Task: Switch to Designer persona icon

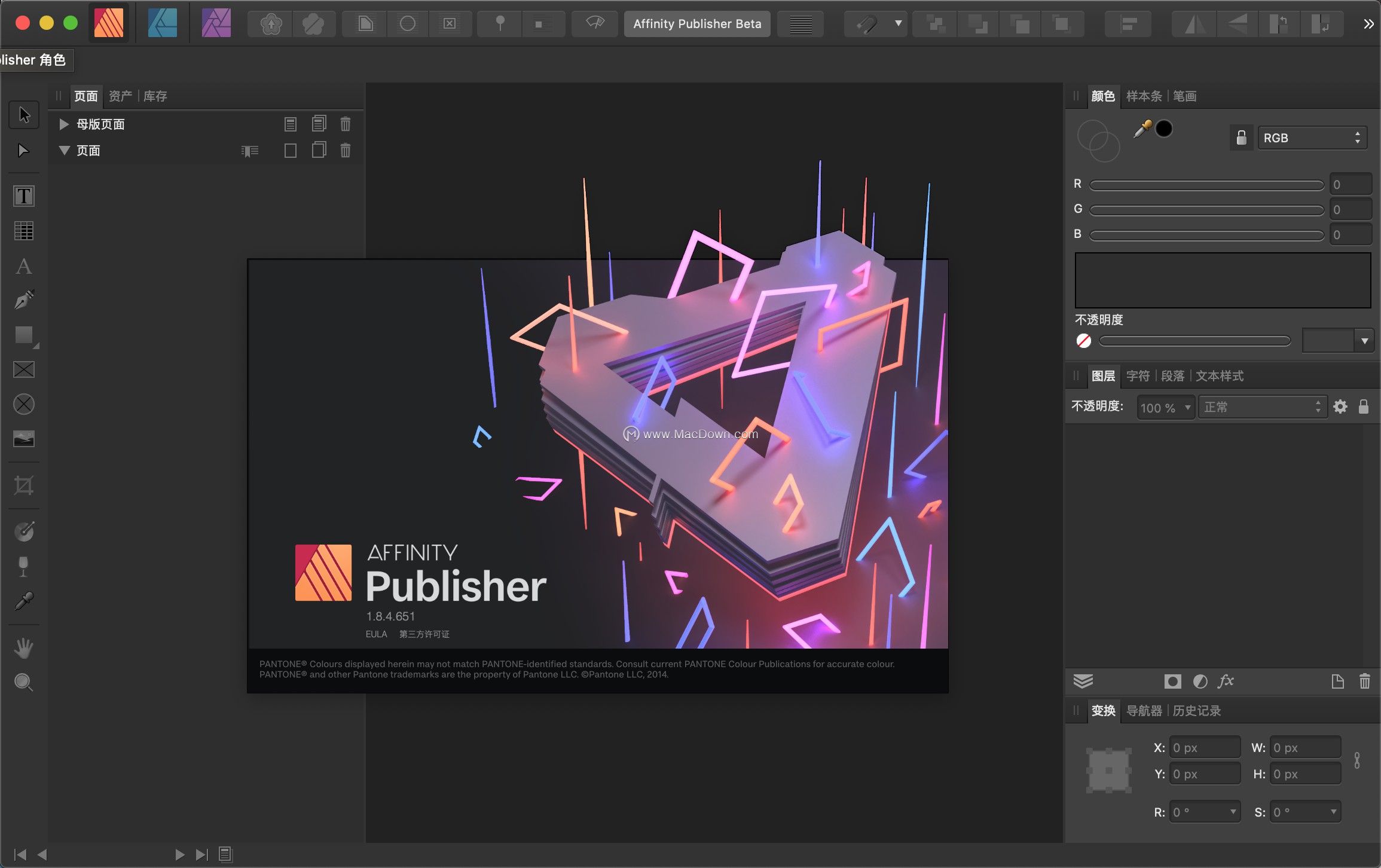Action: pos(163,23)
